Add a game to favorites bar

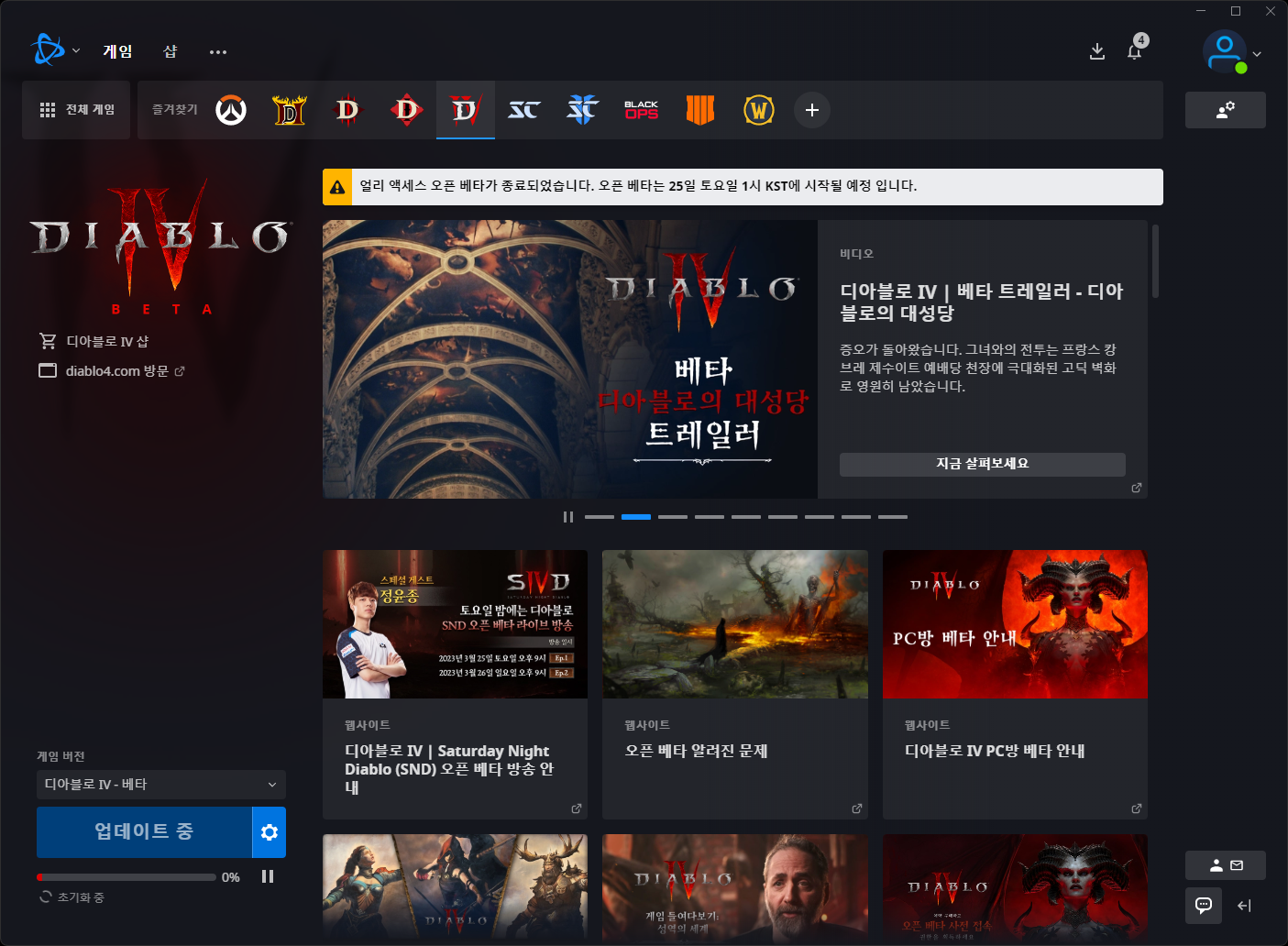812,110
